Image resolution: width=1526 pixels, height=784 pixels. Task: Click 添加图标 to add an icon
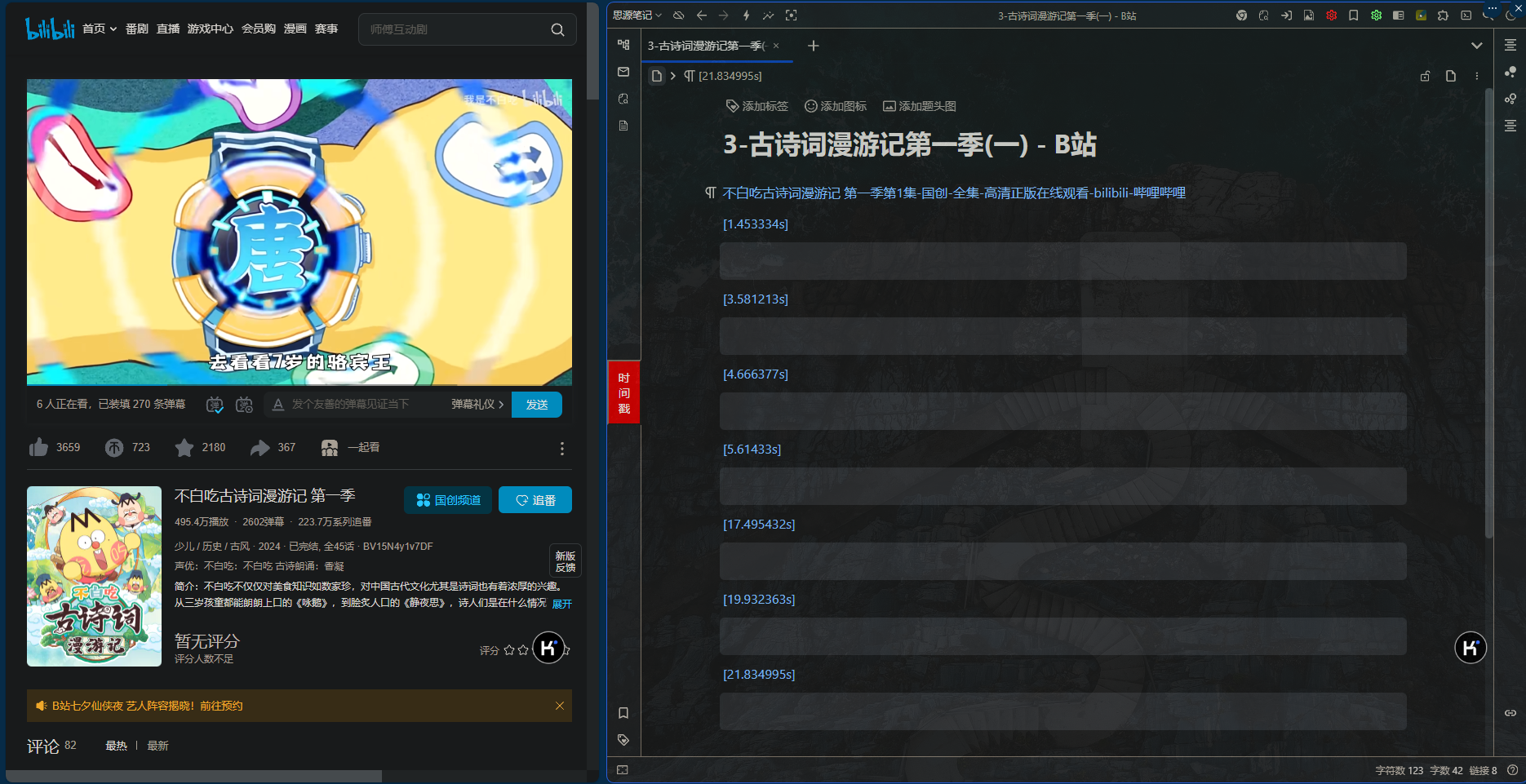835,106
